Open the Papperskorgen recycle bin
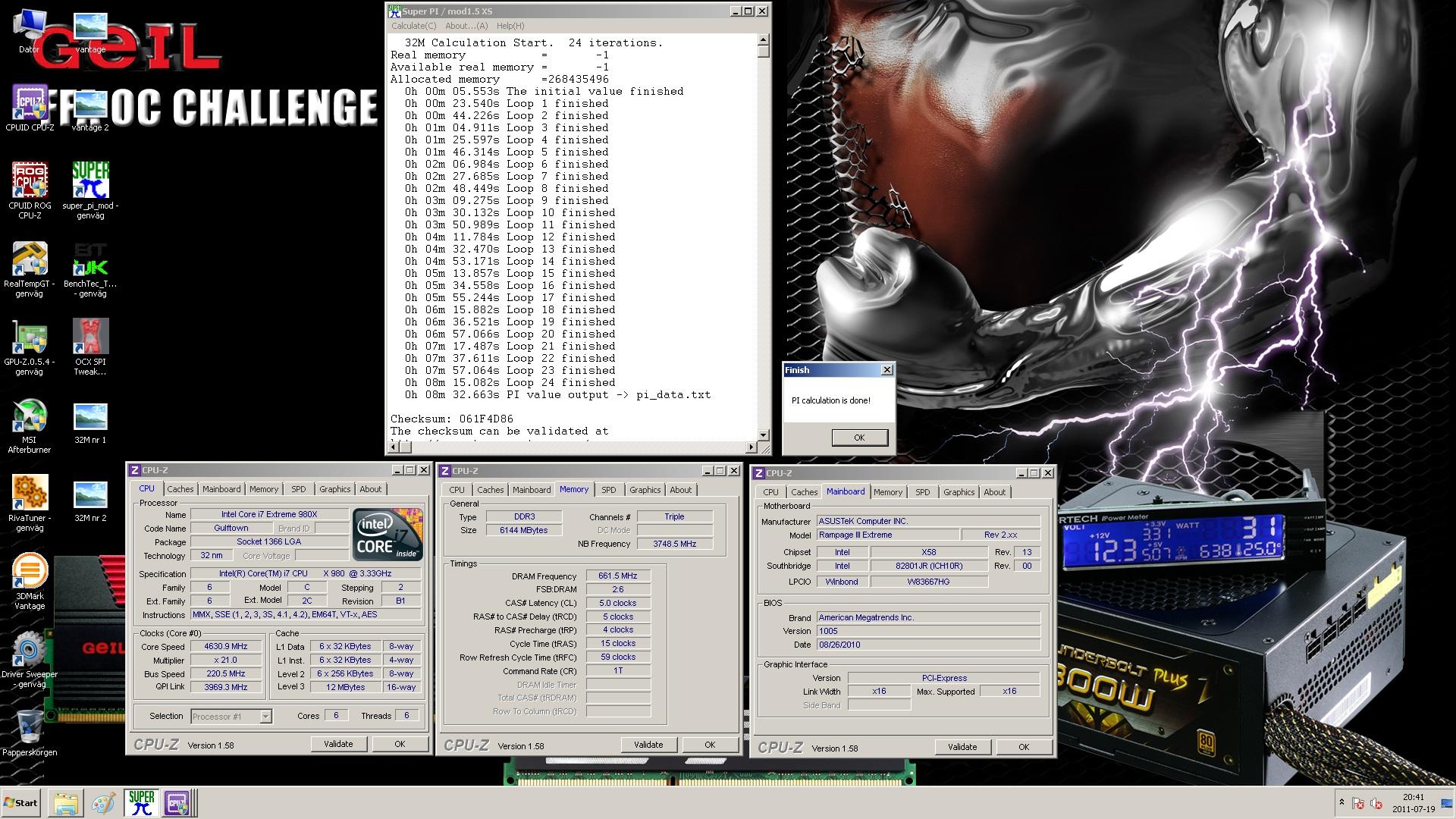Viewport: 1456px width, 819px height. [30, 733]
